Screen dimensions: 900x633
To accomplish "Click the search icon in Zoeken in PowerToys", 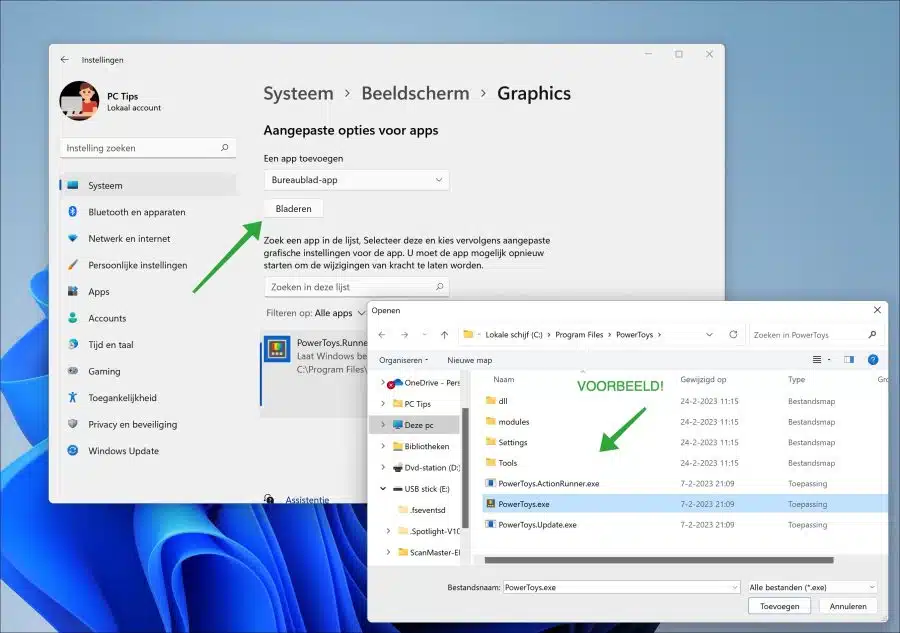I will click(872, 335).
